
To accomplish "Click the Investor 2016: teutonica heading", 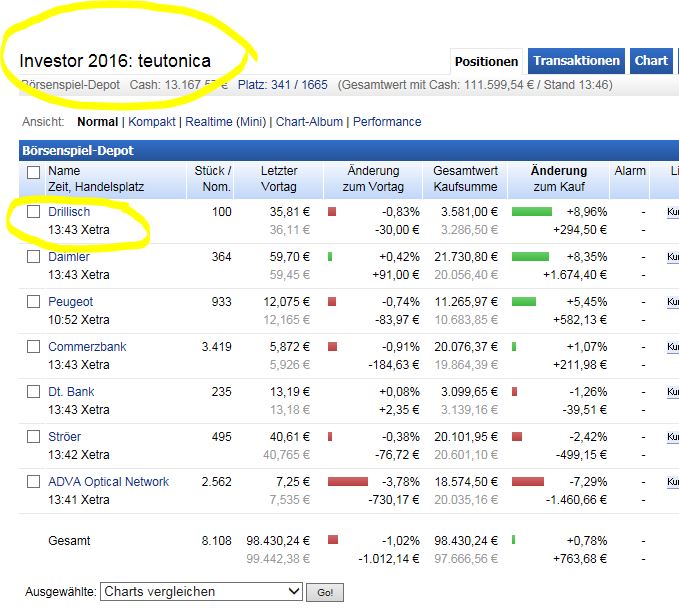I will pyautogui.click(x=115, y=61).
